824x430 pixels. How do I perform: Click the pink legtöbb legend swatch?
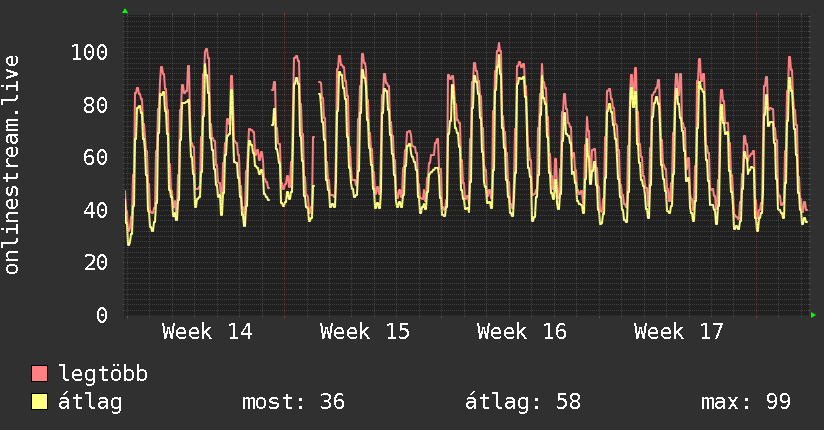(x=39, y=373)
